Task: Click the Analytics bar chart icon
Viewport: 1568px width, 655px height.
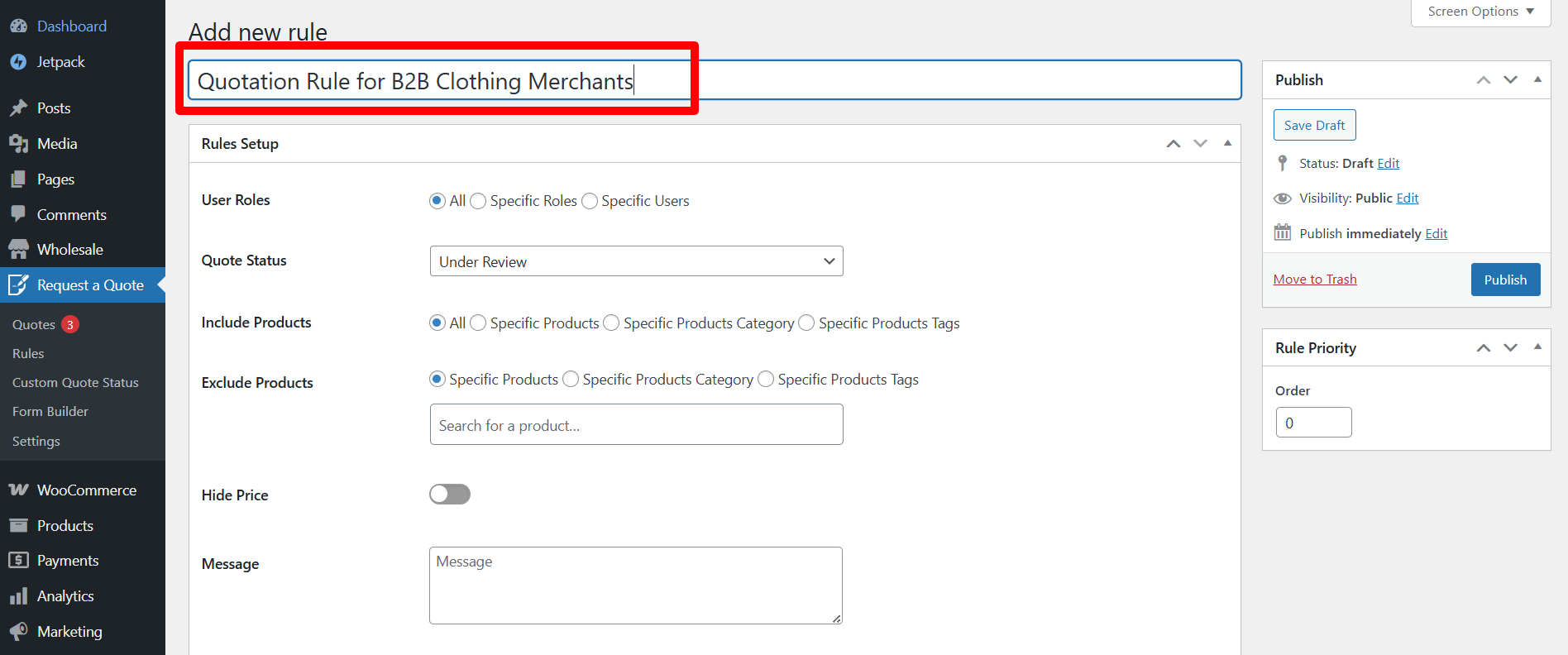Action: pos(18,596)
